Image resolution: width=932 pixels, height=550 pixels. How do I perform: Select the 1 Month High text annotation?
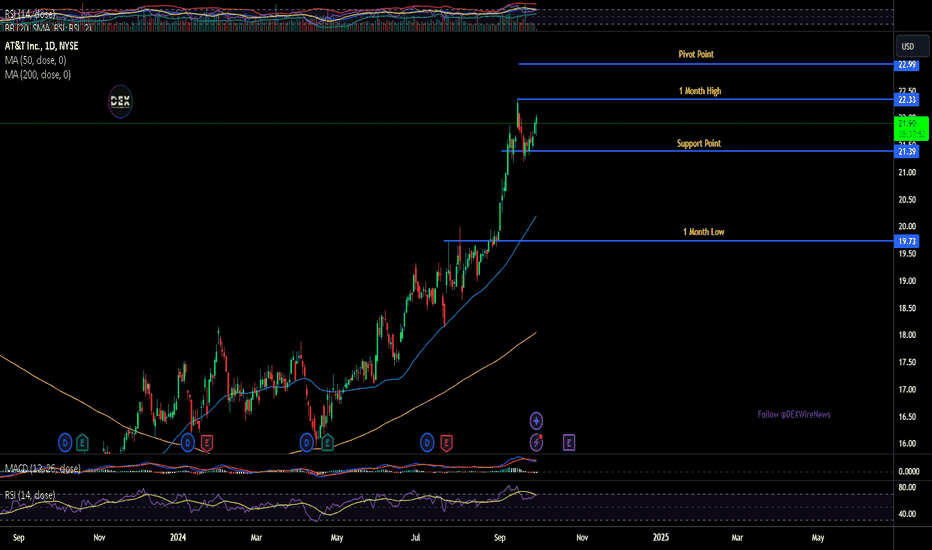point(700,91)
